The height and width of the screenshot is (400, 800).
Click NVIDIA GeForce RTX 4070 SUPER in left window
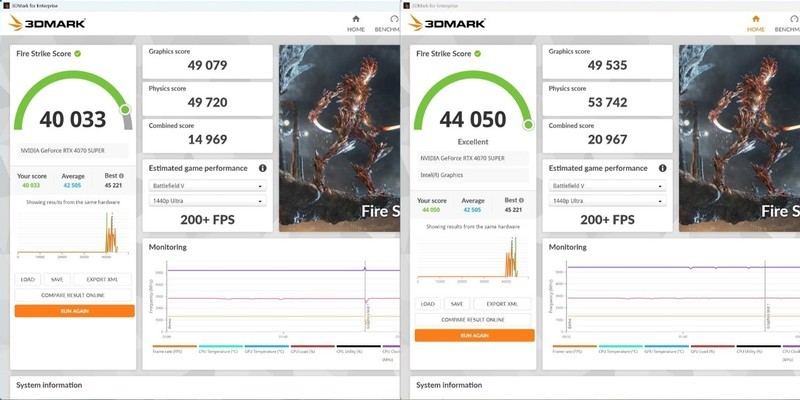pos(71,151)
